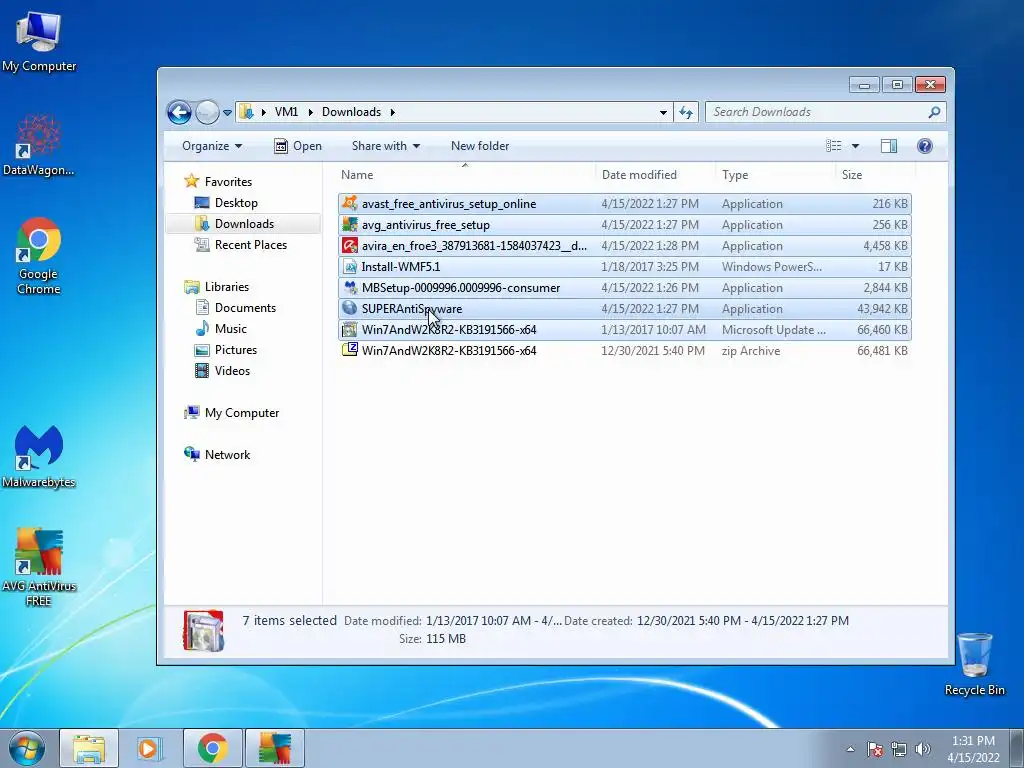The width and height of the screenshot is (1024, 768).
Task: Select the Win7AndW2K8R2 zip archive icon
Action: coord(350,350)
